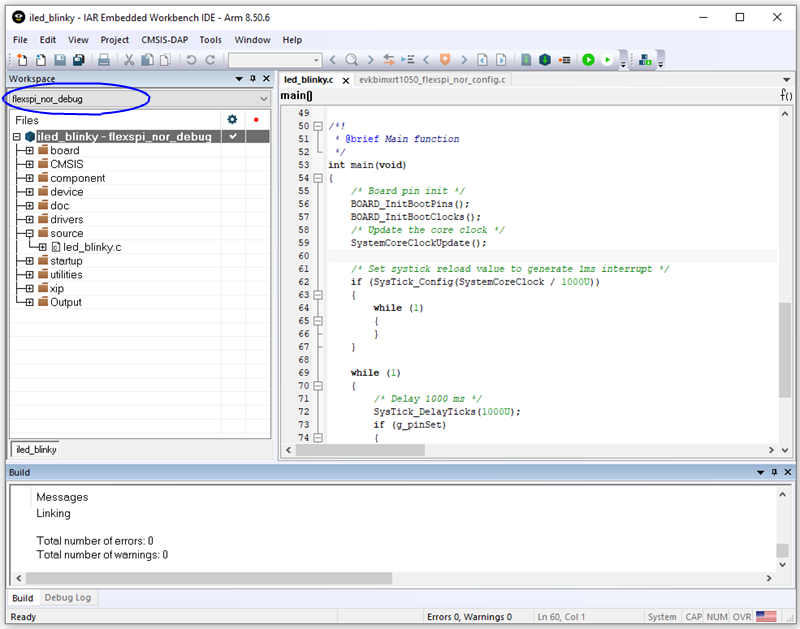Viewport: 800px width, 629px height.
Task: Click the function list f() icon
Action: (786, 96)
